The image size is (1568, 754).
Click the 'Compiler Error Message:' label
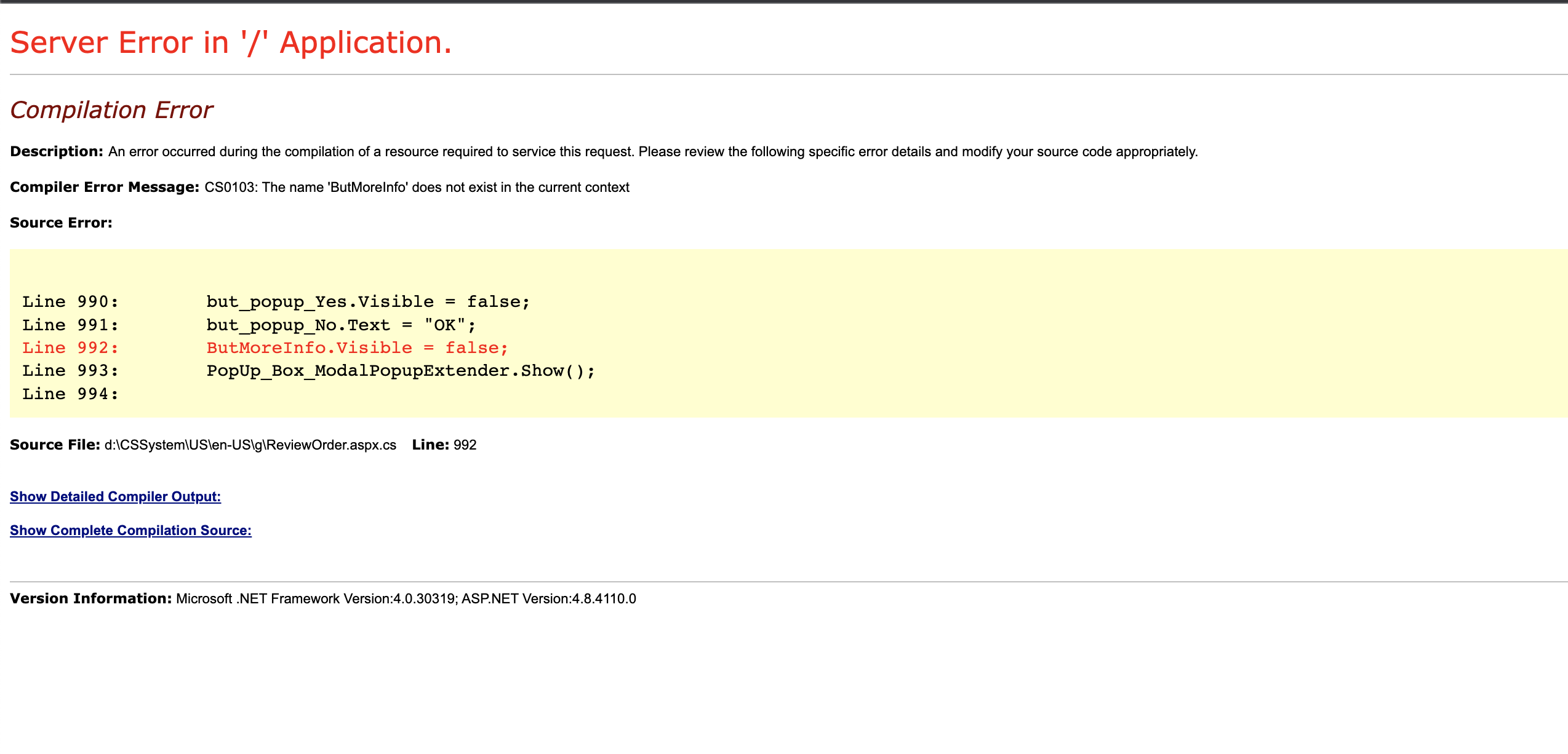(105, 187)
